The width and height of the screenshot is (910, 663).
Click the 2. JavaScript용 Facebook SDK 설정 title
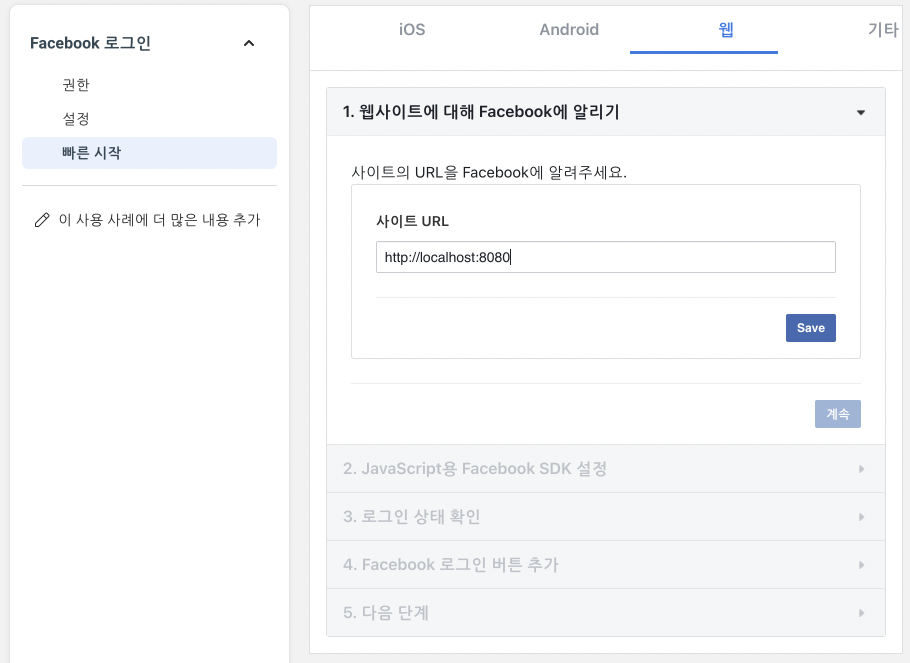pyautogui.click(x=475, y=469)
